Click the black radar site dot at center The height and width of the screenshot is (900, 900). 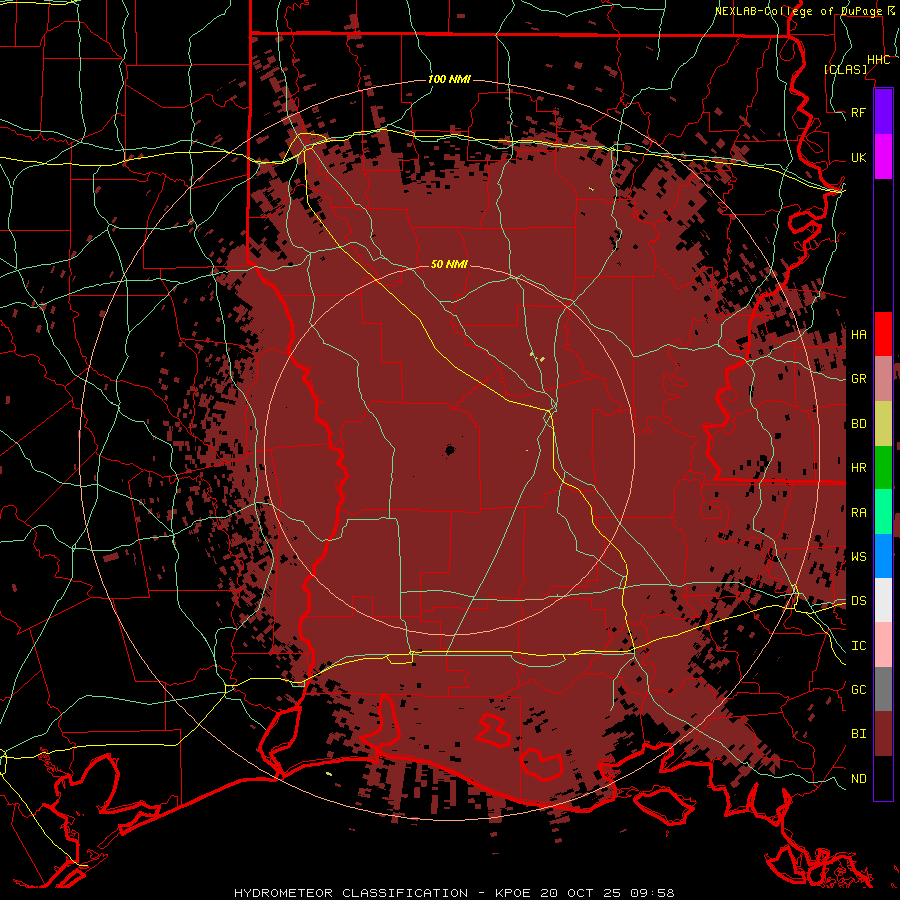pos(450,451)
